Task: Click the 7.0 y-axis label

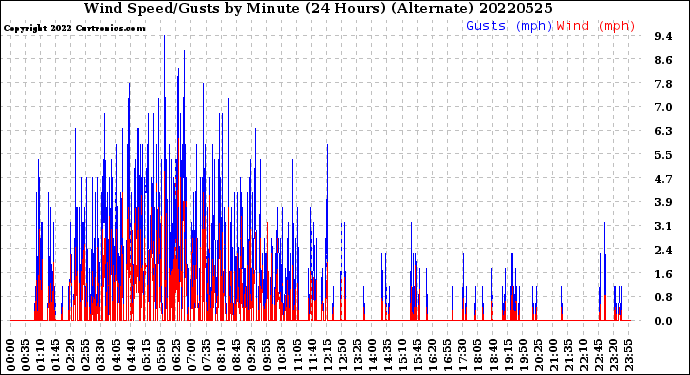Action: [x=664, y=107]
